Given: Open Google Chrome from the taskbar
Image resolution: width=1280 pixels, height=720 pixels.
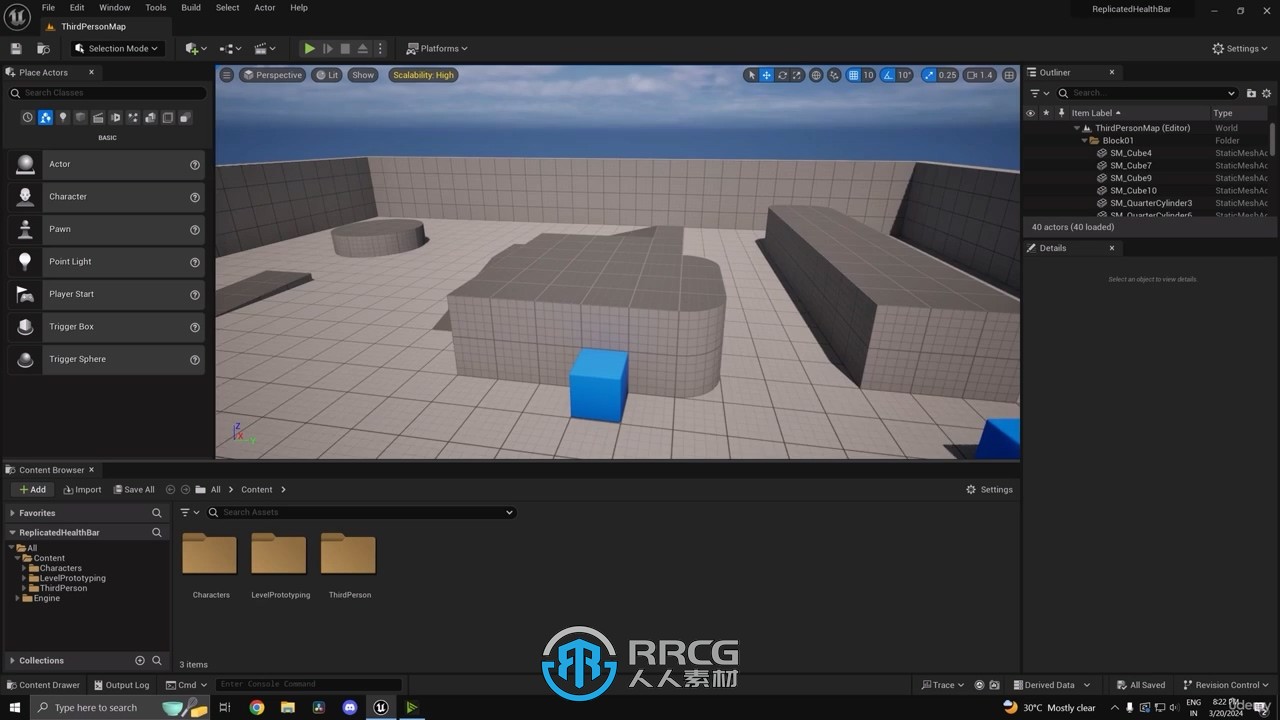Looking at the screenshot, I should click(257, 707).
